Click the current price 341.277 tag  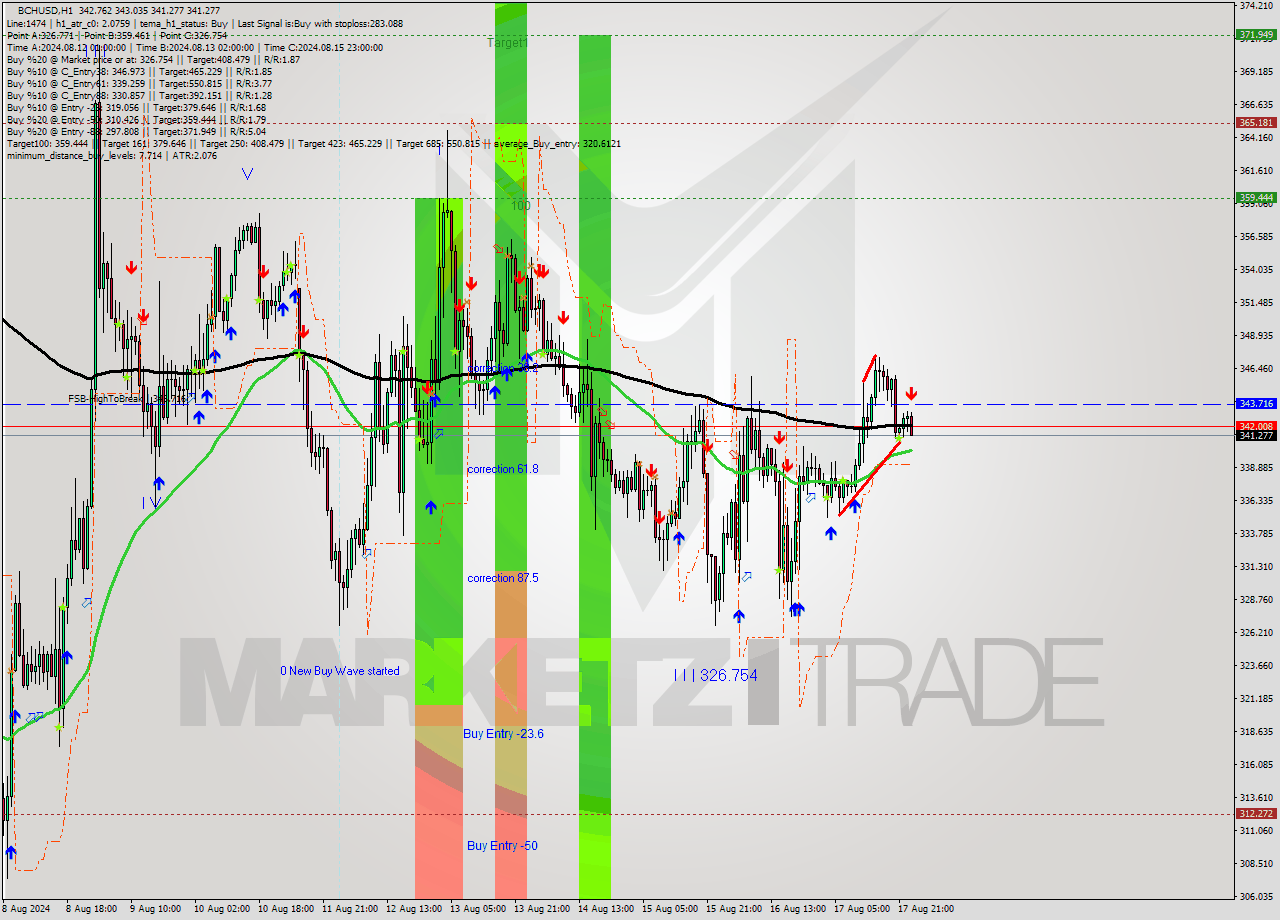tap(1256, 435)
